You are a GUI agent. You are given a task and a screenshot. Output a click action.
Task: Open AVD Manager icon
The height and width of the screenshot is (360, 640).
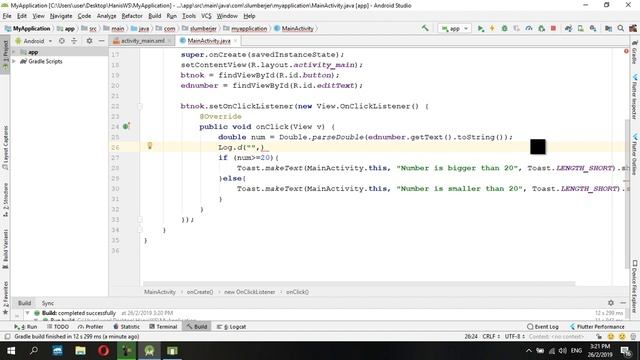580,28
